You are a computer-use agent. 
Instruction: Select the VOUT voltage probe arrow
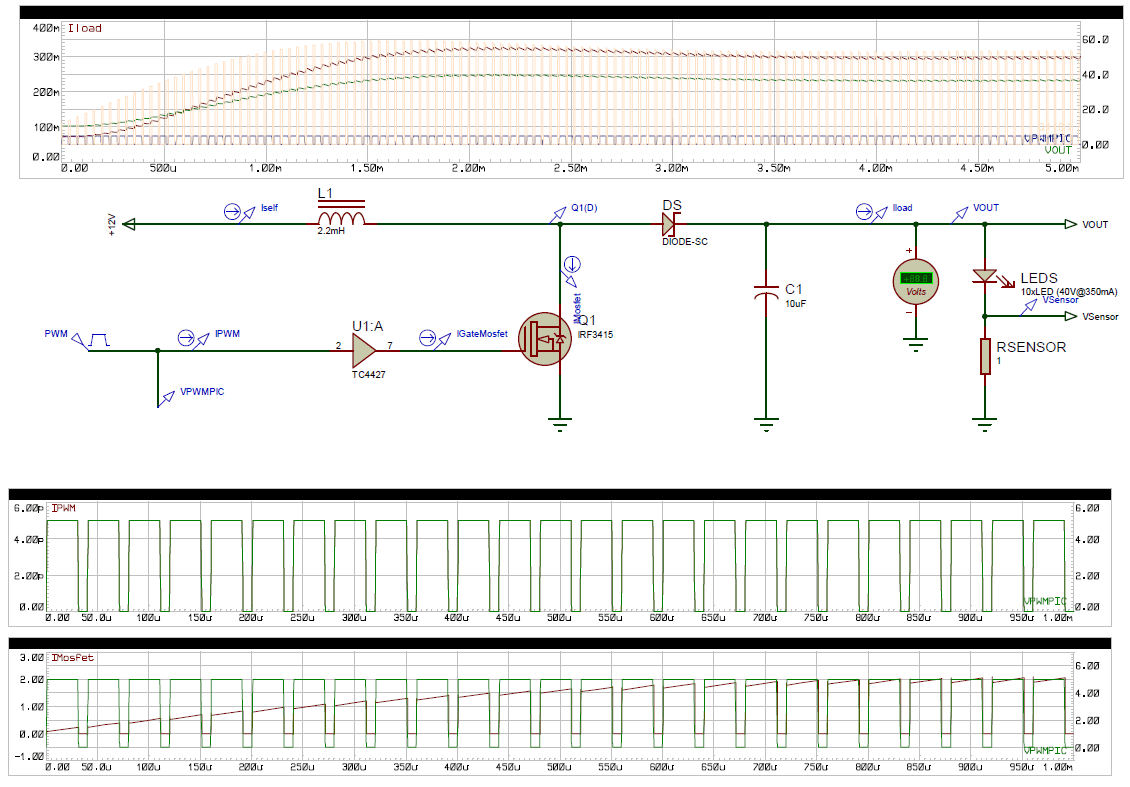coord(959,214)
